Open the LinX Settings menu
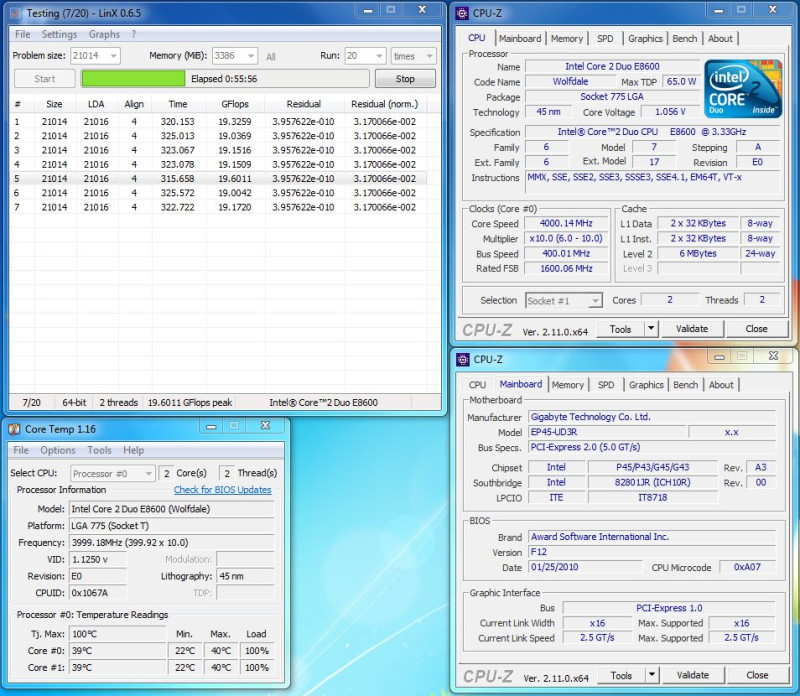The width and height of the screenshot is (800, 696). coord(59,34)
